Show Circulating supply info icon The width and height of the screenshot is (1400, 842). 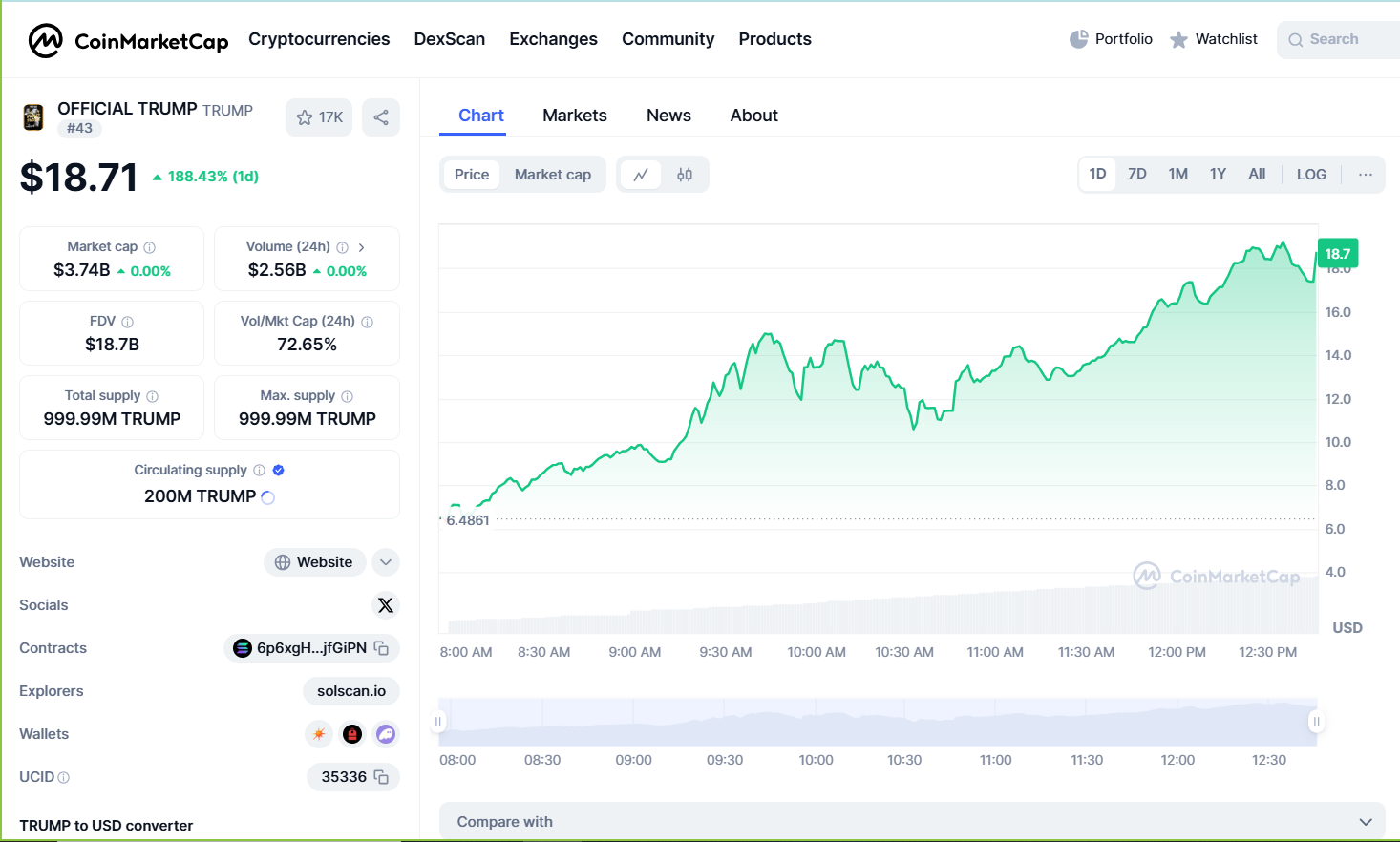pyautogui.click(x=259, y=471)
